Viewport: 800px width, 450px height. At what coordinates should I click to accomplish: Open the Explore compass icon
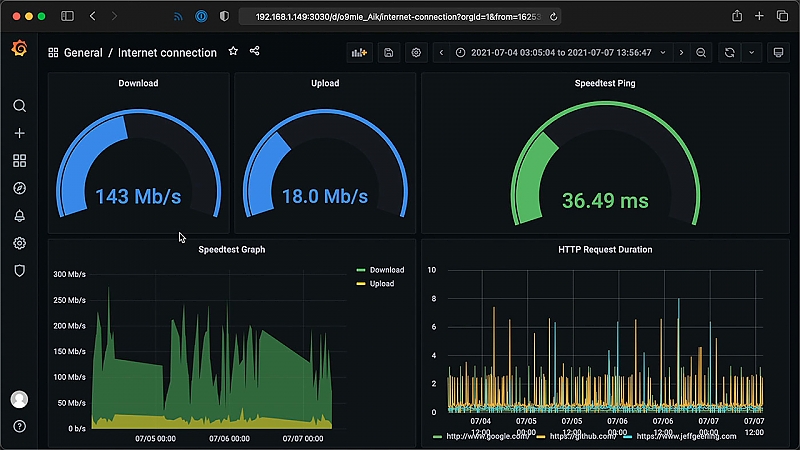19,188
